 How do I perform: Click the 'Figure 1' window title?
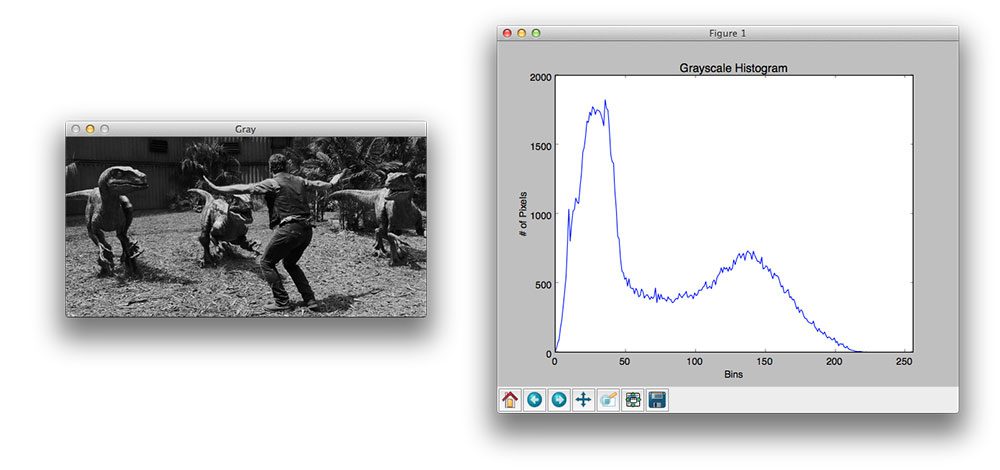(x=727, y=33)
